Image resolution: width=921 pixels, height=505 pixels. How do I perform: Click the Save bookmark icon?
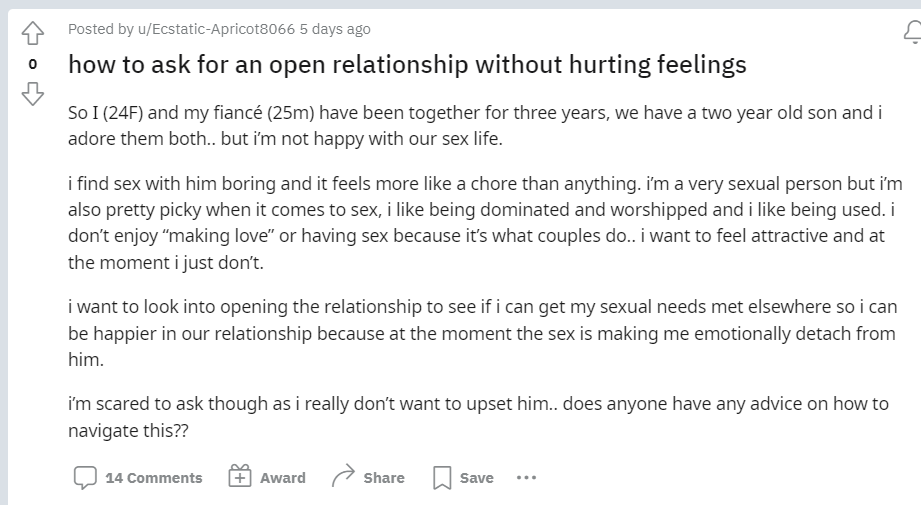[x=442, y=477]
